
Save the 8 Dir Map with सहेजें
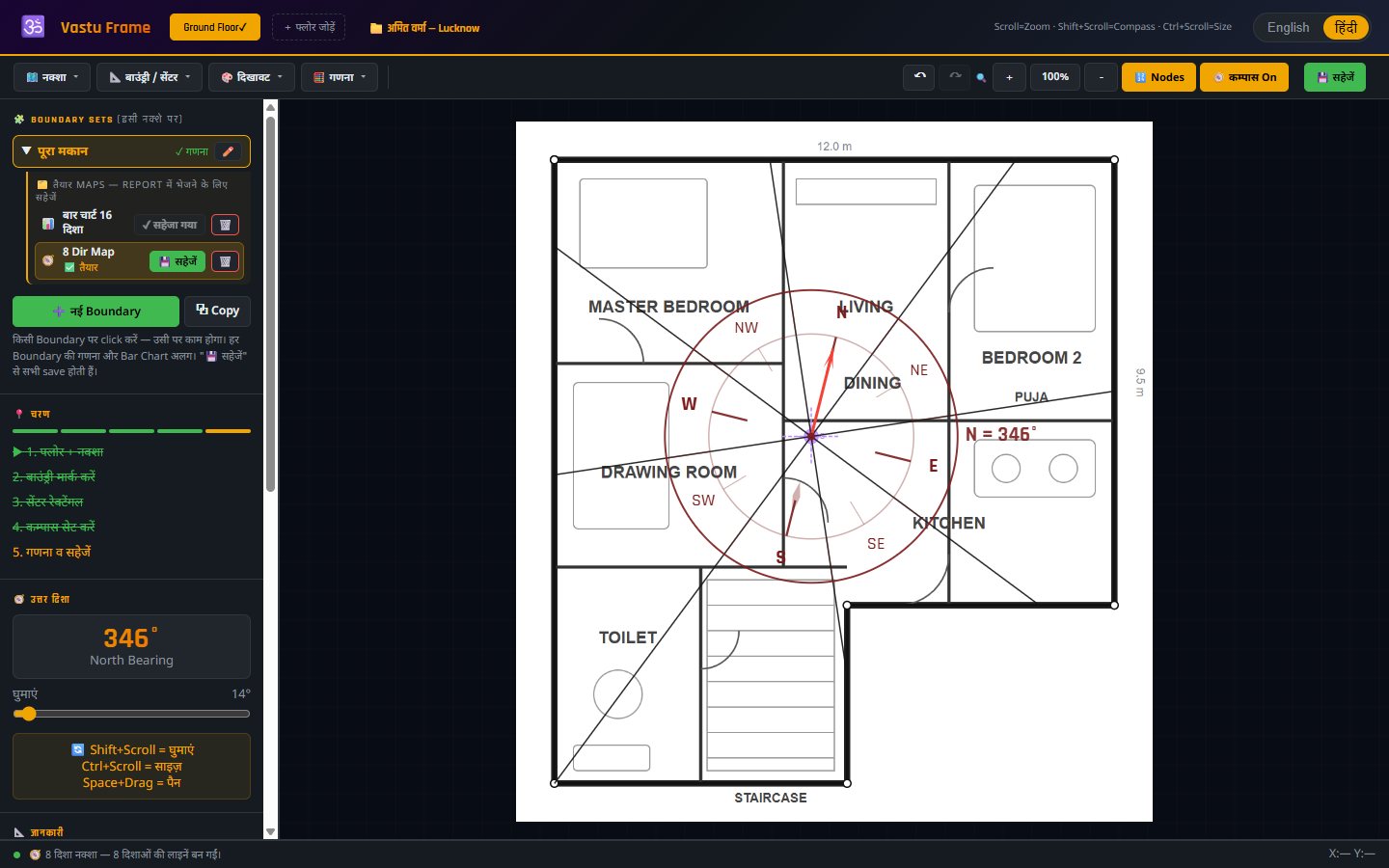point(177,261)
